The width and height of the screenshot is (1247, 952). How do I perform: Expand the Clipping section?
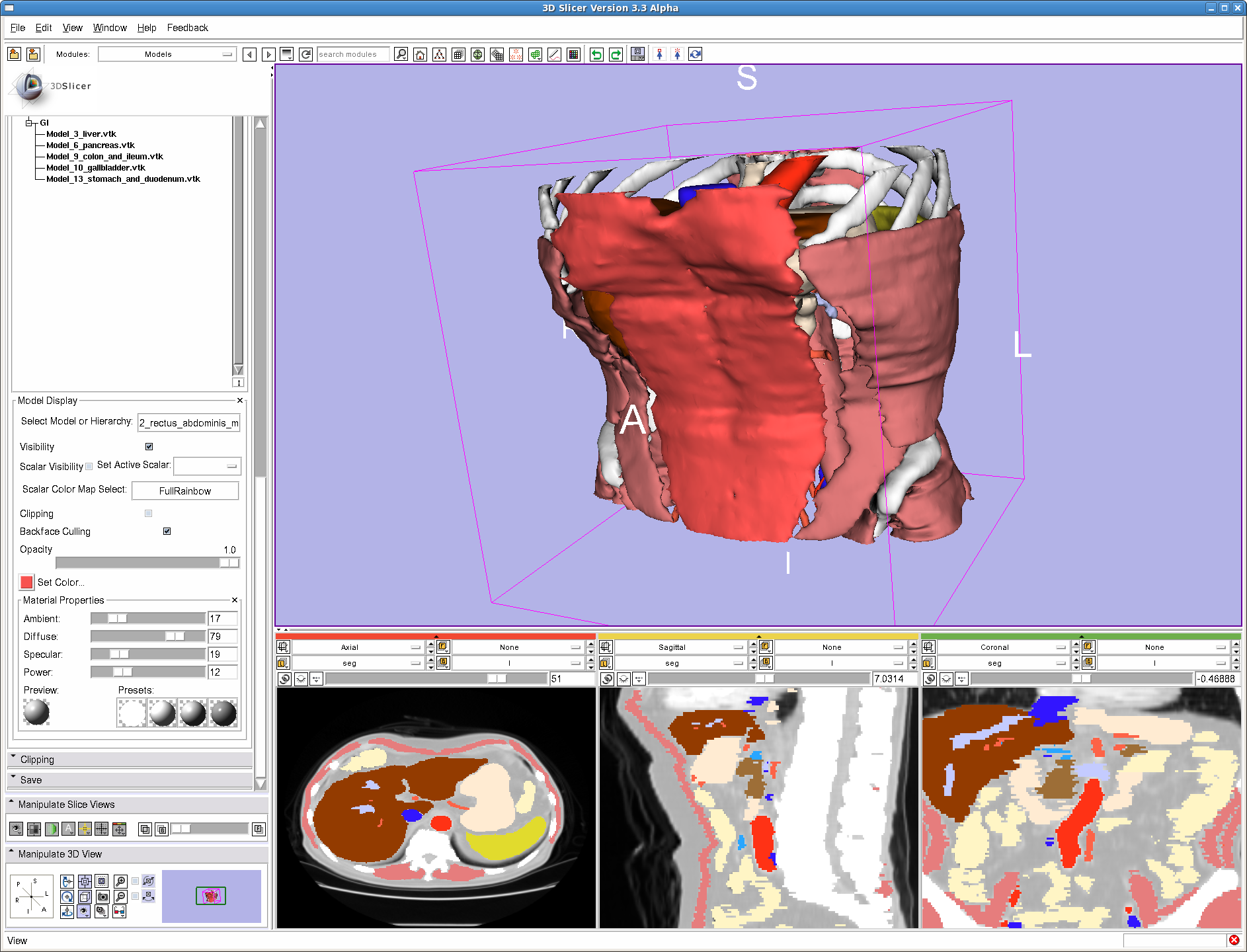point(37,760)
